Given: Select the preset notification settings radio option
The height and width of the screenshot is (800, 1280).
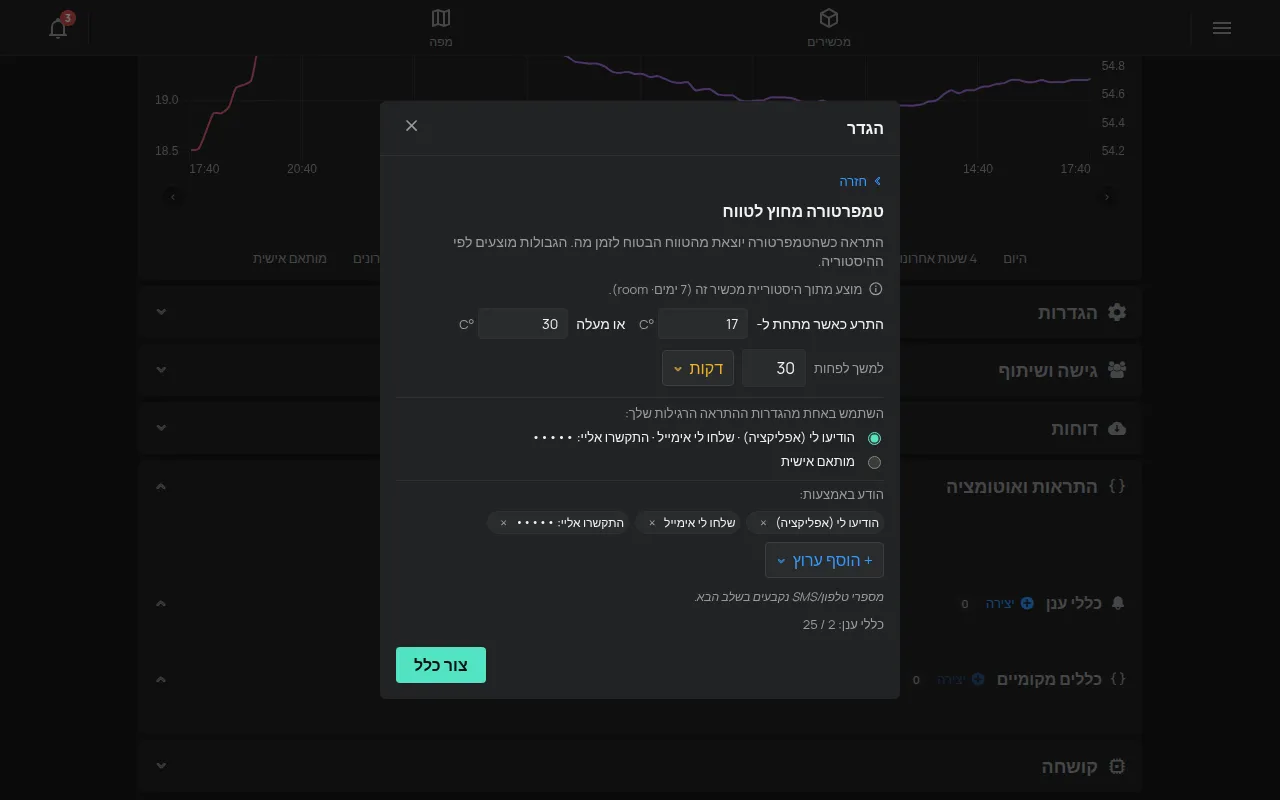Looking at the screenshot, I should pos(875,438).
